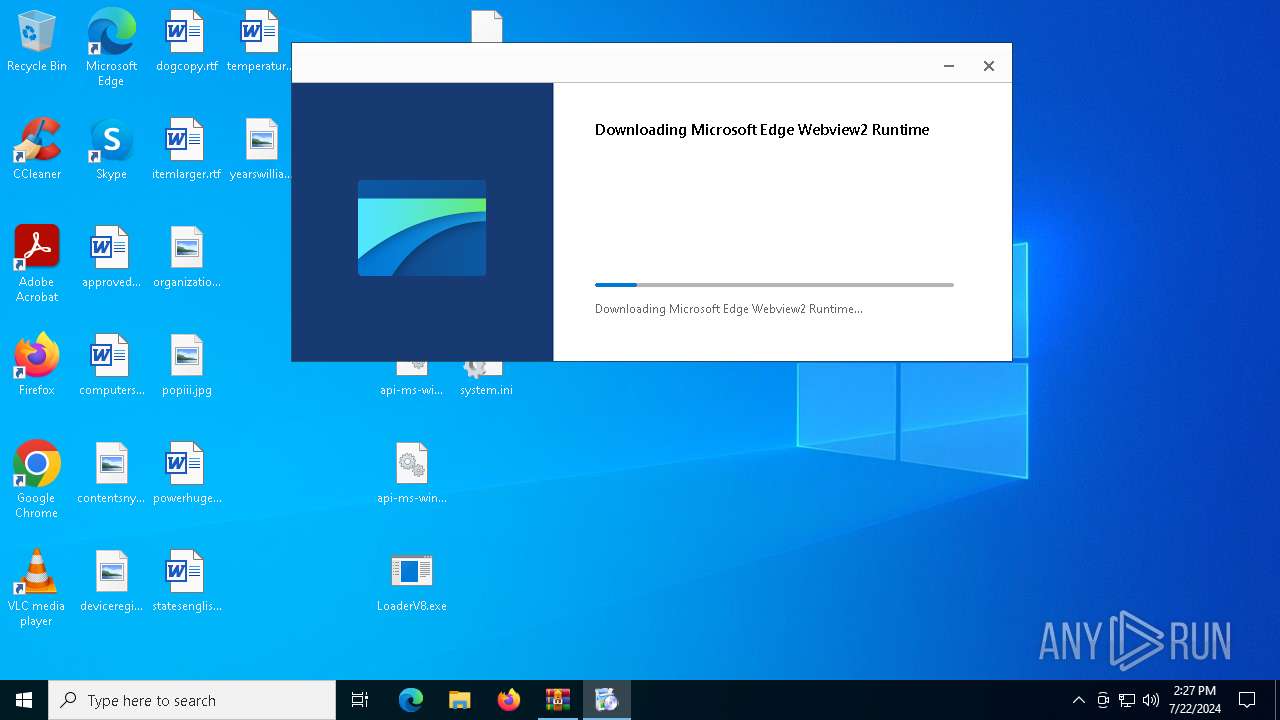Open Google Chrome desktop shortcut
Image resolution: width=1280 pixels, height=720 pixels.
[x=37, y=480]
